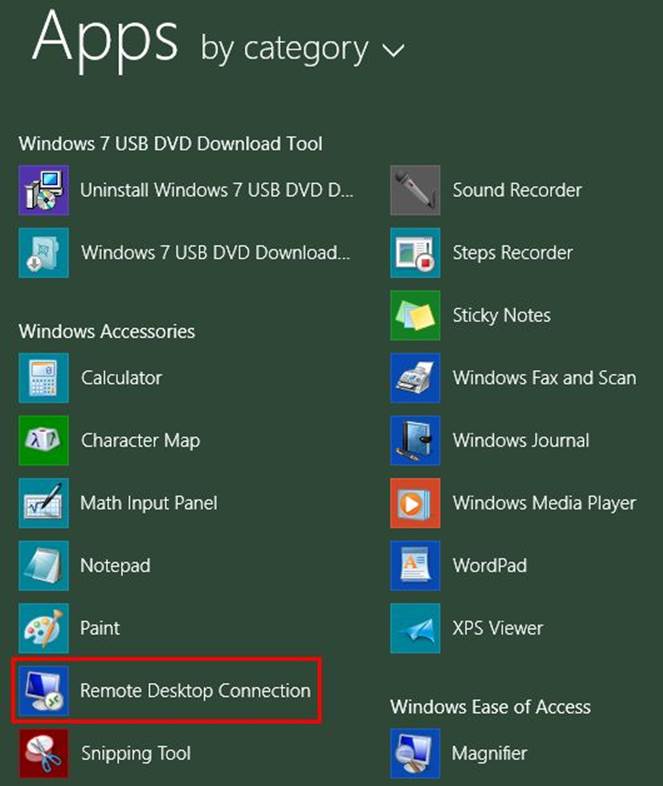
Task: Open Windows Media Player icon
Action: click(415, 503)
